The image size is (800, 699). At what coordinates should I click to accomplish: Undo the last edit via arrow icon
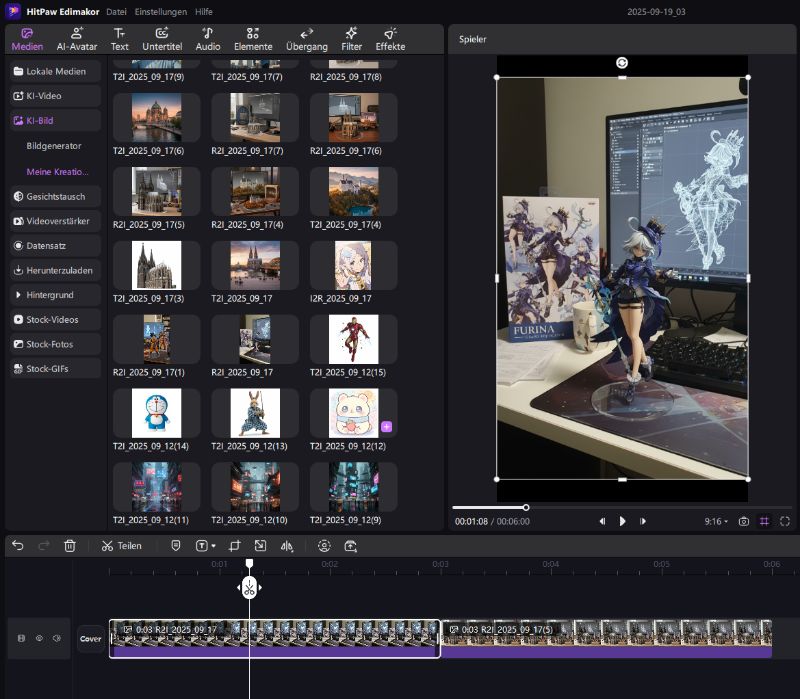click(x=18, y=545)
